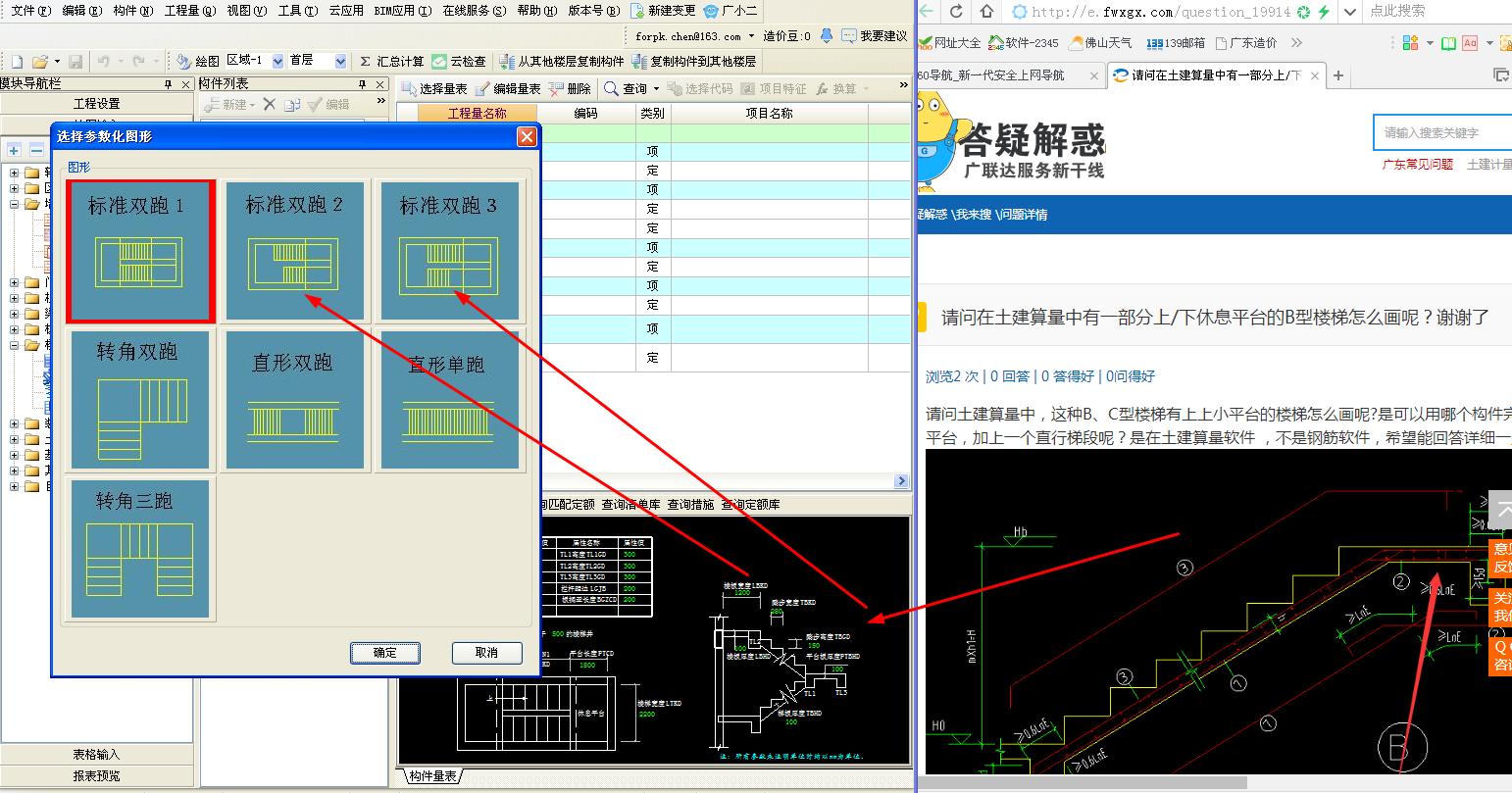Open 工程设置 in navigation panel

[96, 103]
